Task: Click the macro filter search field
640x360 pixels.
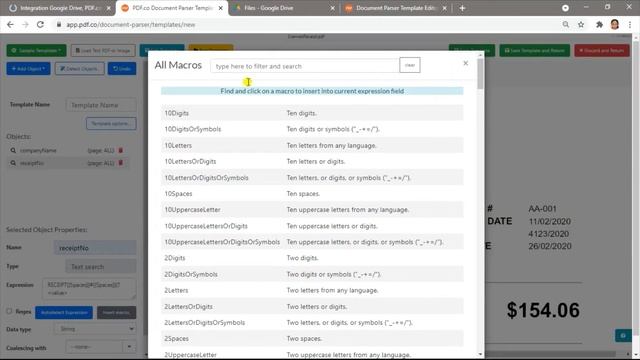Action: pos(304,66)
